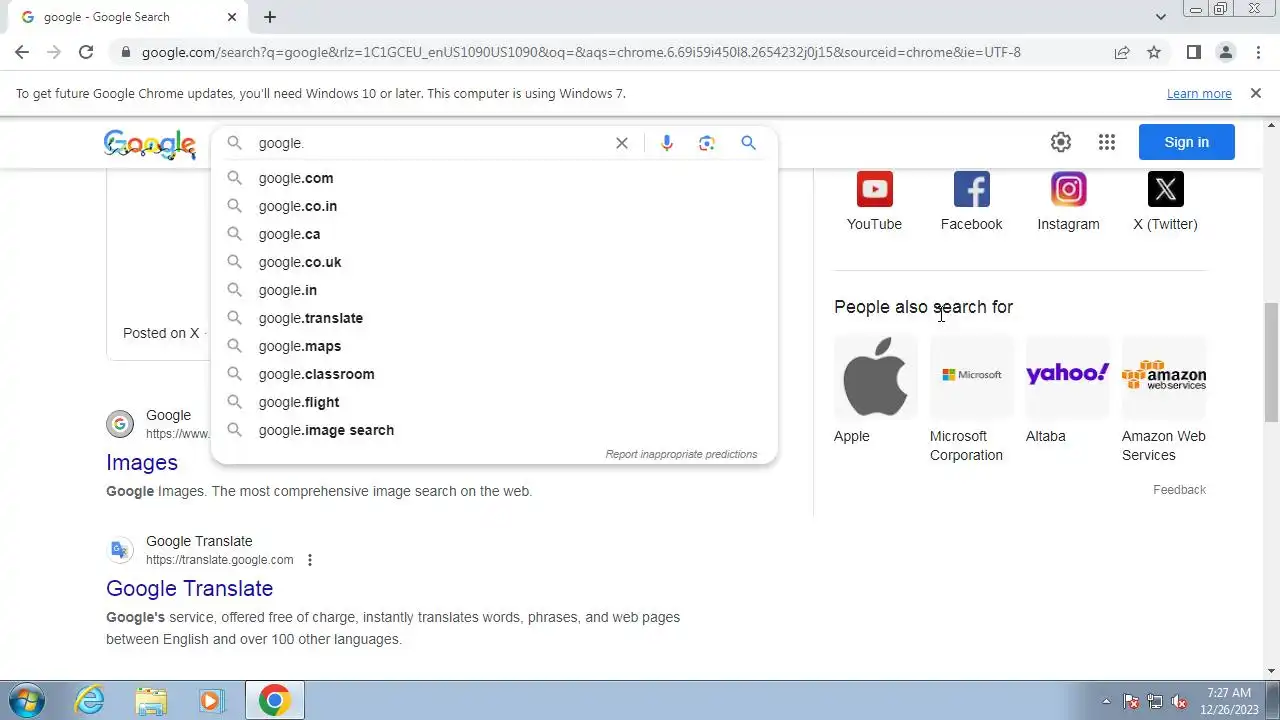This screenshot has width=1280, height=720.
Task: Open the Windows Start button
Action: pyautogui.click(x=26, y=700)
